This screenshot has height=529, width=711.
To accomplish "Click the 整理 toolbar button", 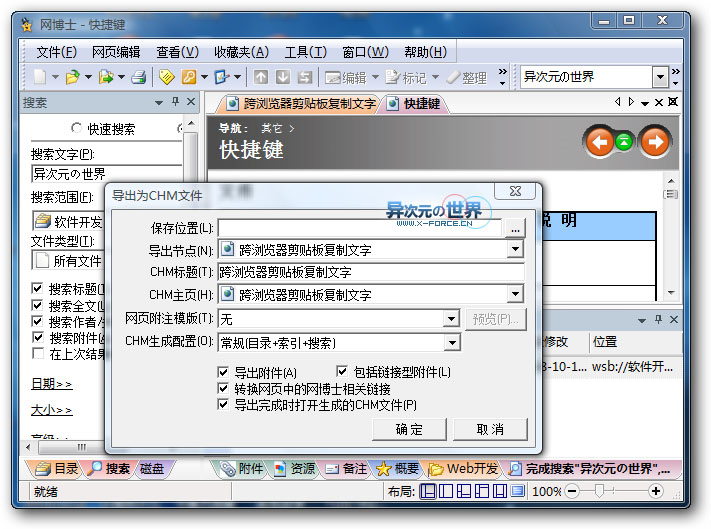I will (x=467, y=78).
